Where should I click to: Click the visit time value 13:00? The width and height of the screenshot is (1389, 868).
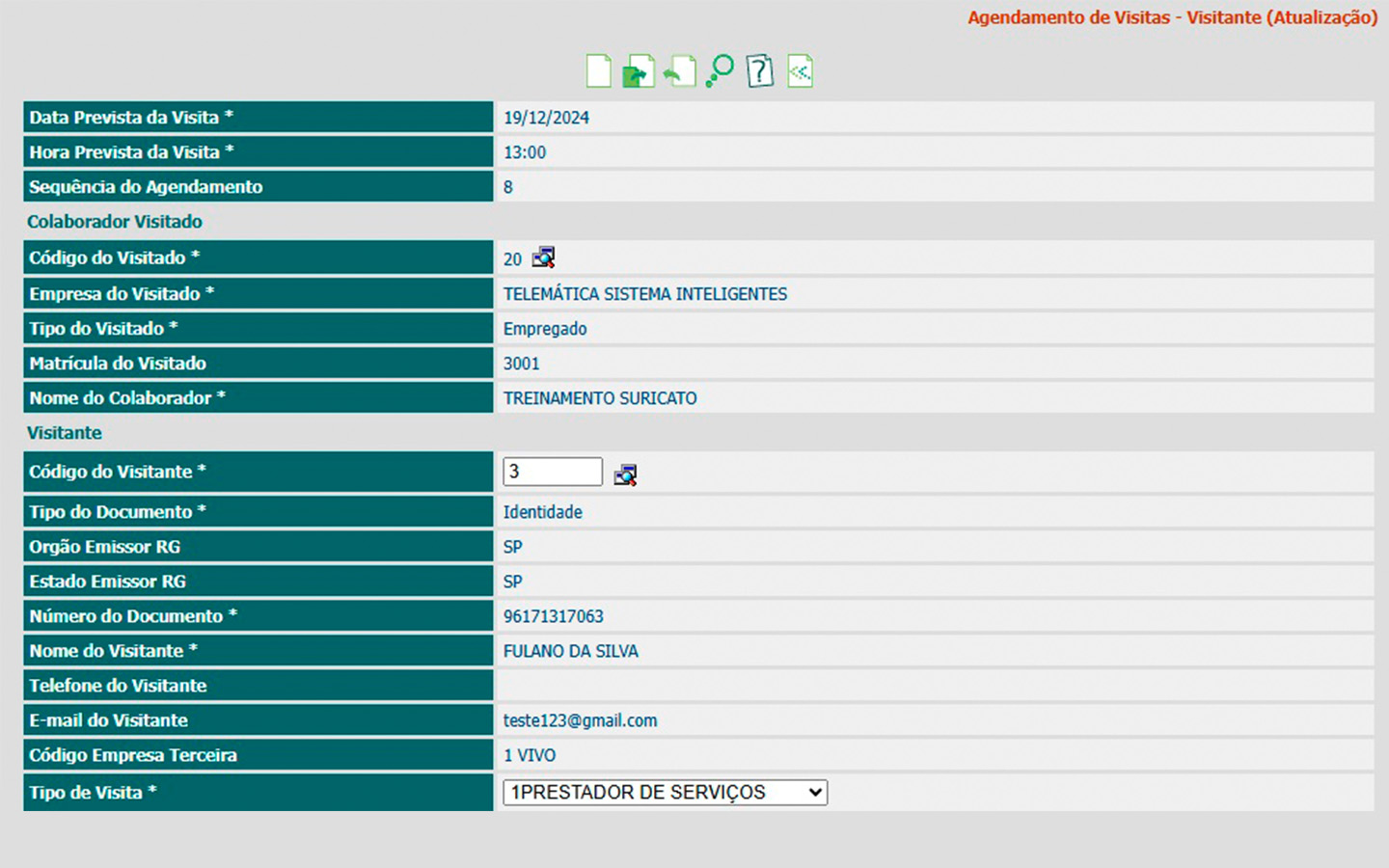tap(525, 152)
